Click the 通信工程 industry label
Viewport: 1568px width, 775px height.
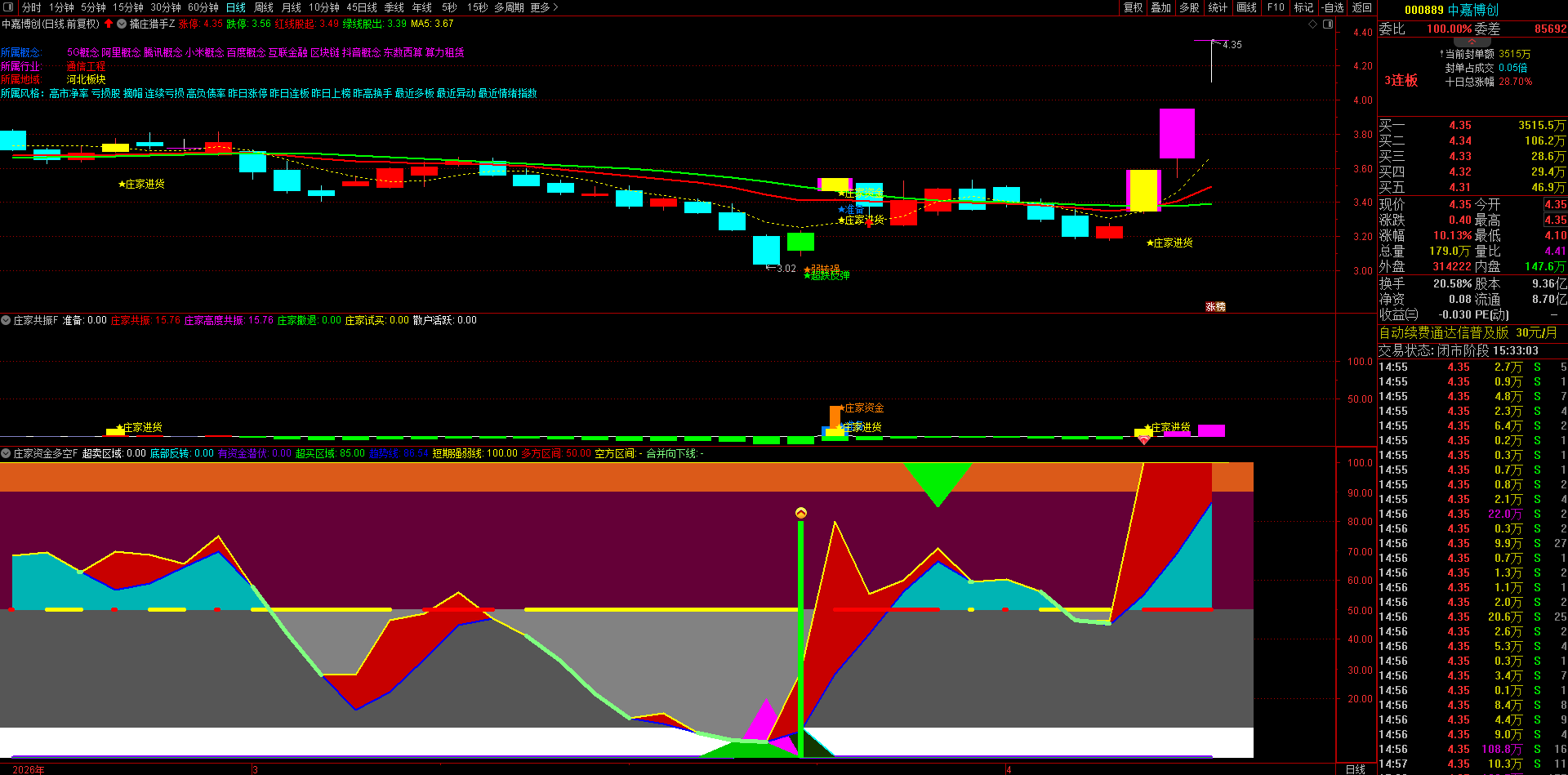click(x=87, y=66)
